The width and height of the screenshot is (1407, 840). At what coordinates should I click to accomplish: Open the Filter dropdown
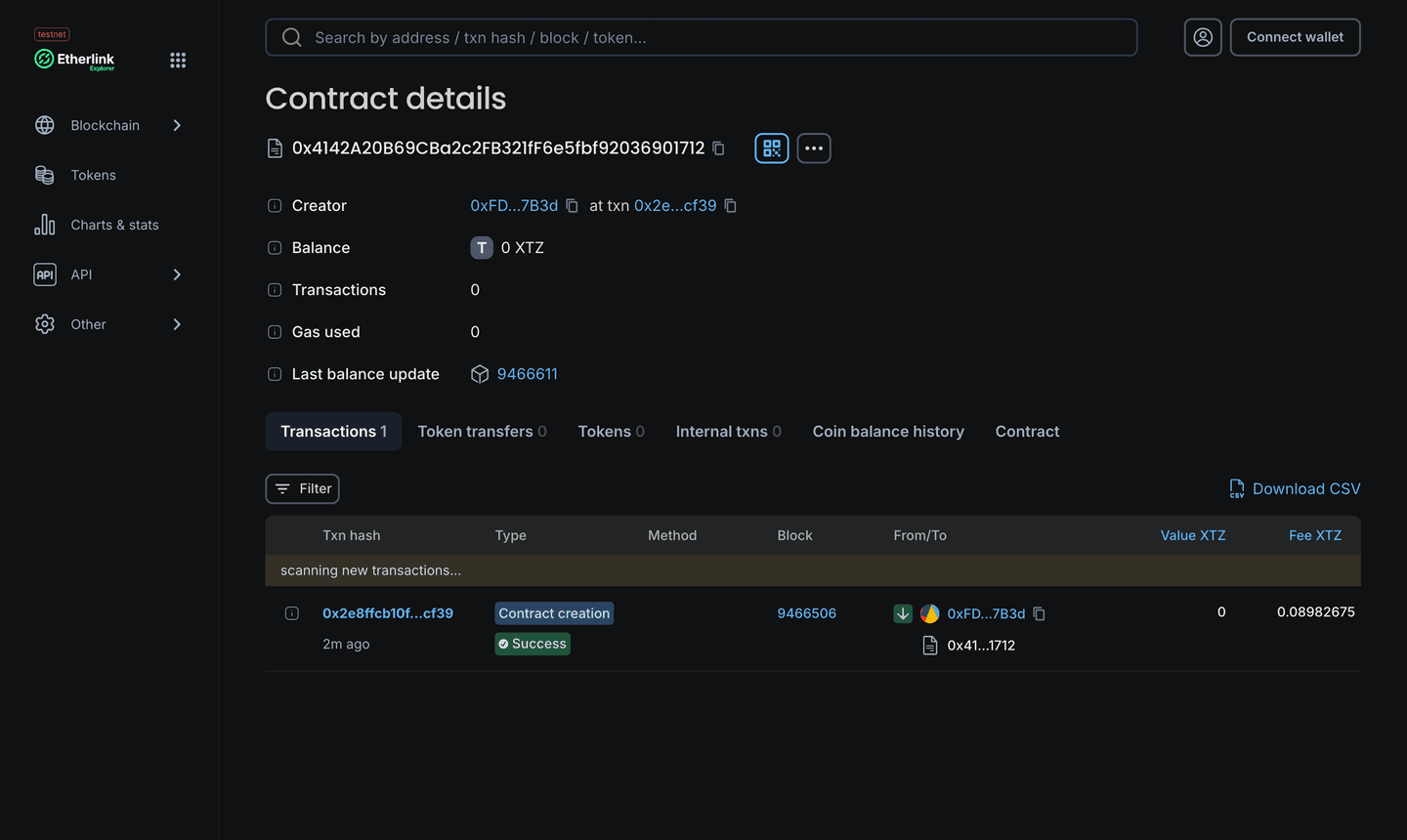point(302,488)
